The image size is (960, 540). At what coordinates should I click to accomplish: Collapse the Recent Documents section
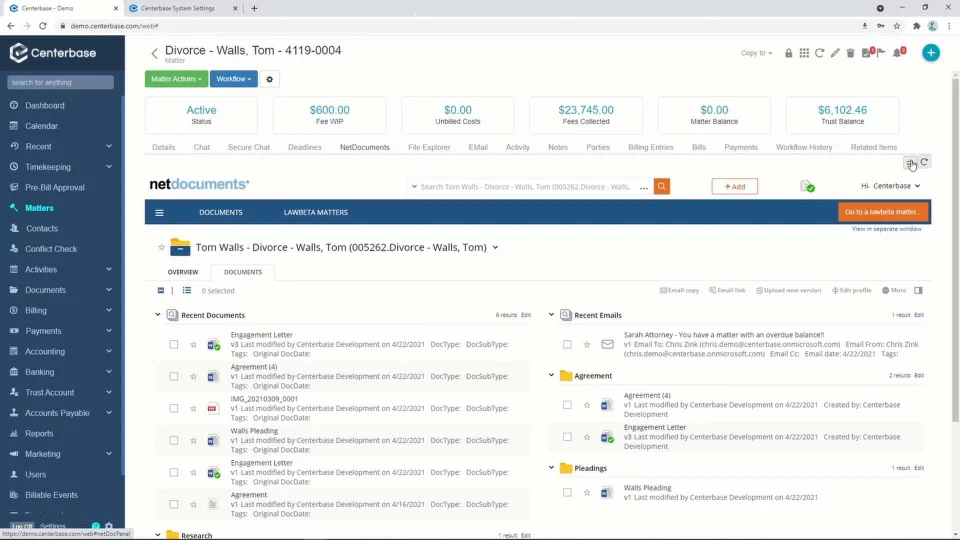pos(157,315)
